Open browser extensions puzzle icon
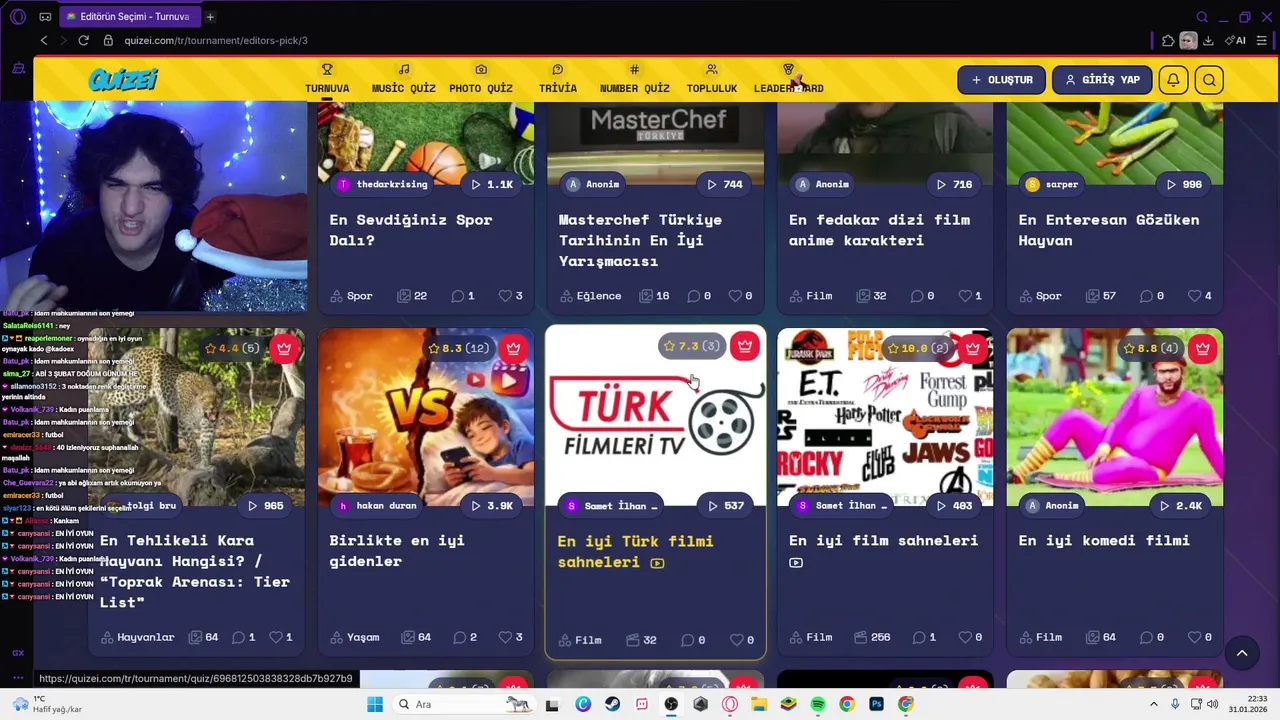Image resolution: width=1280 pixels, height=720 pixels. point(1168,40)
